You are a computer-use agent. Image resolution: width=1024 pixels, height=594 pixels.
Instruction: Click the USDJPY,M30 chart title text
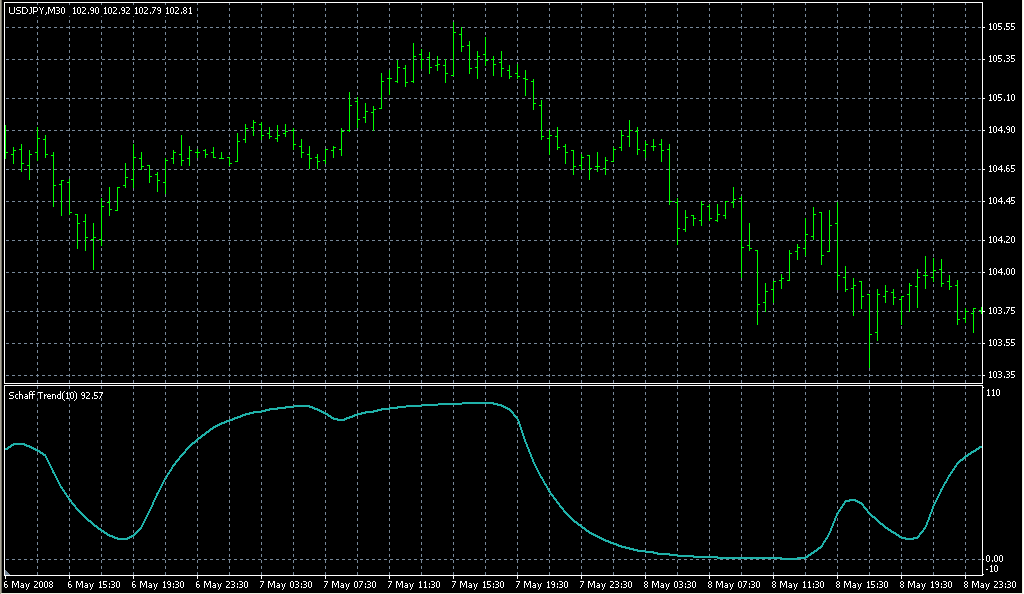click(x=36, y=11)
